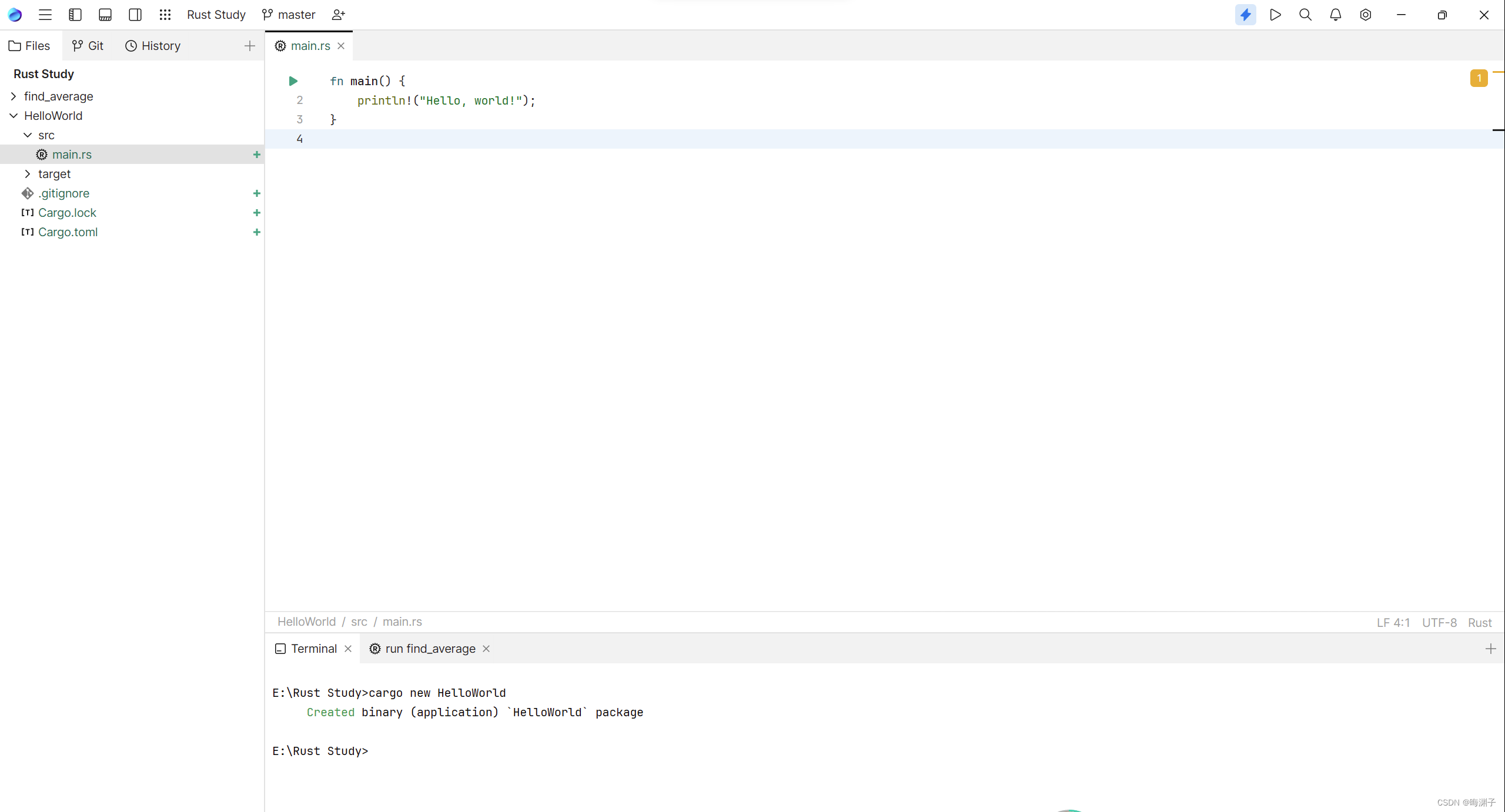
Task: Click src in the breadcrumb path
Action: pos(359,622)
